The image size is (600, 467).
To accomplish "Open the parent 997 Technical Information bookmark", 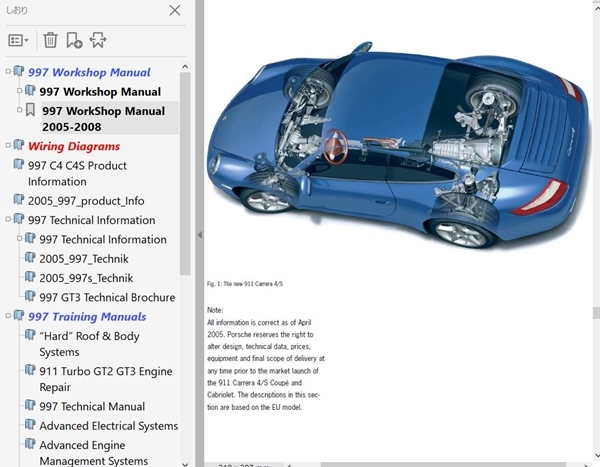I will tap(91, 220).
